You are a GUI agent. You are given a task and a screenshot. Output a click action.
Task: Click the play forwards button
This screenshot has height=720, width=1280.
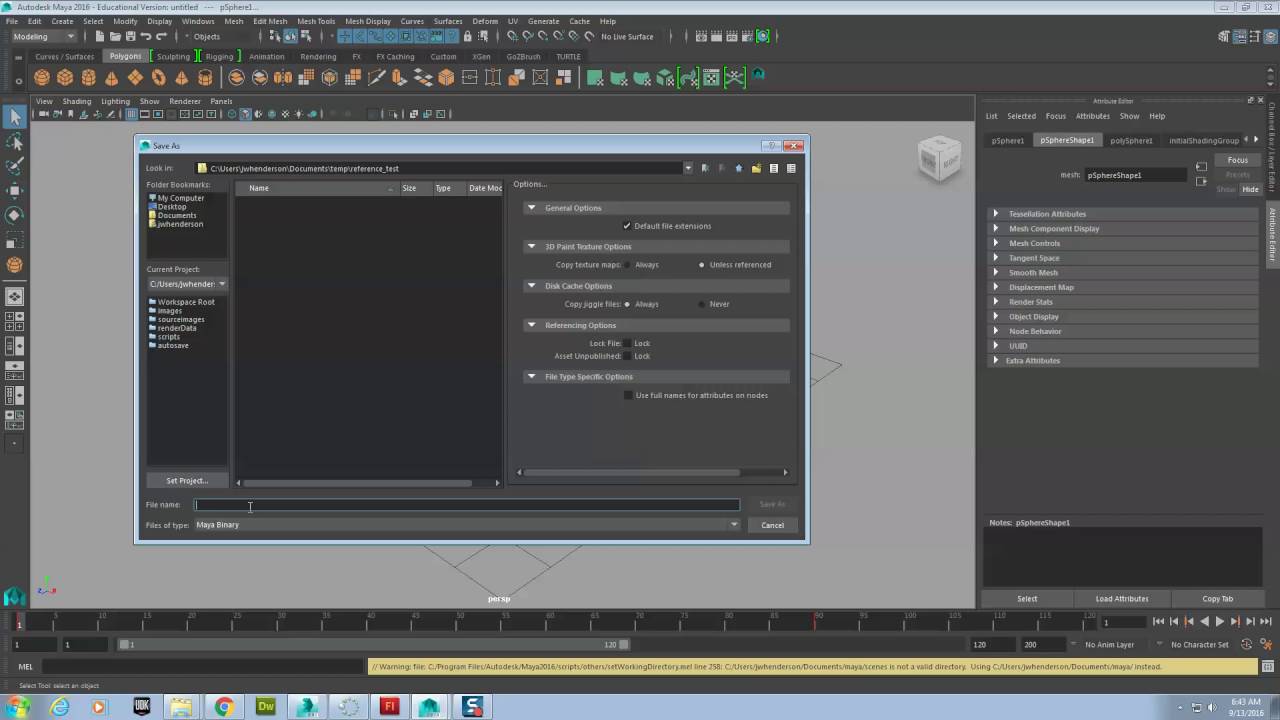pos(1219,622)
